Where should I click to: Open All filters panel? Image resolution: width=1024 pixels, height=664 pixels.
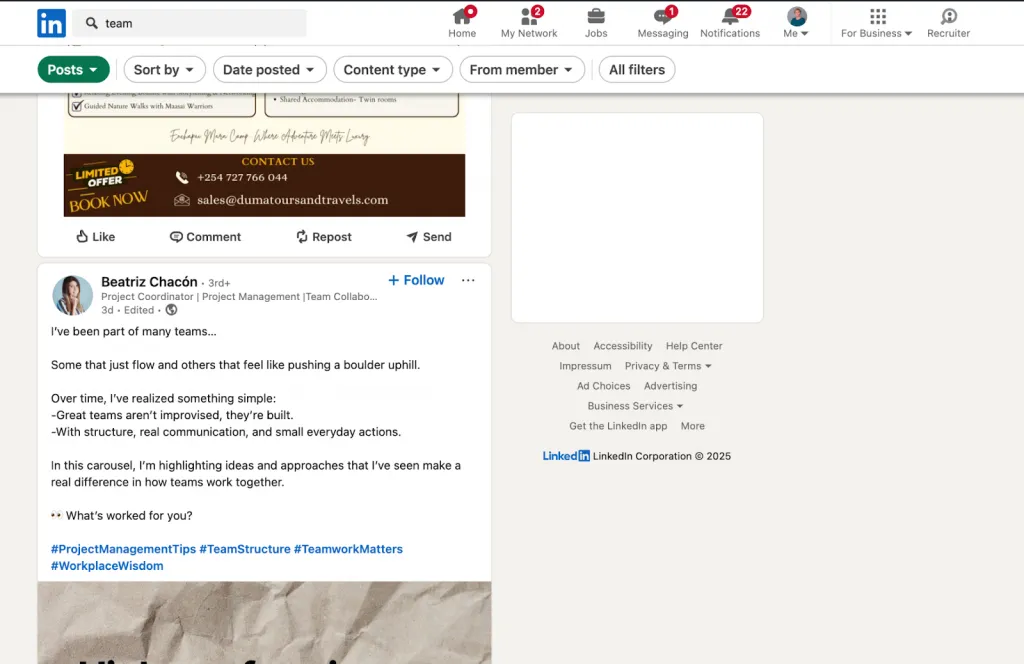(x=637, y=70)
